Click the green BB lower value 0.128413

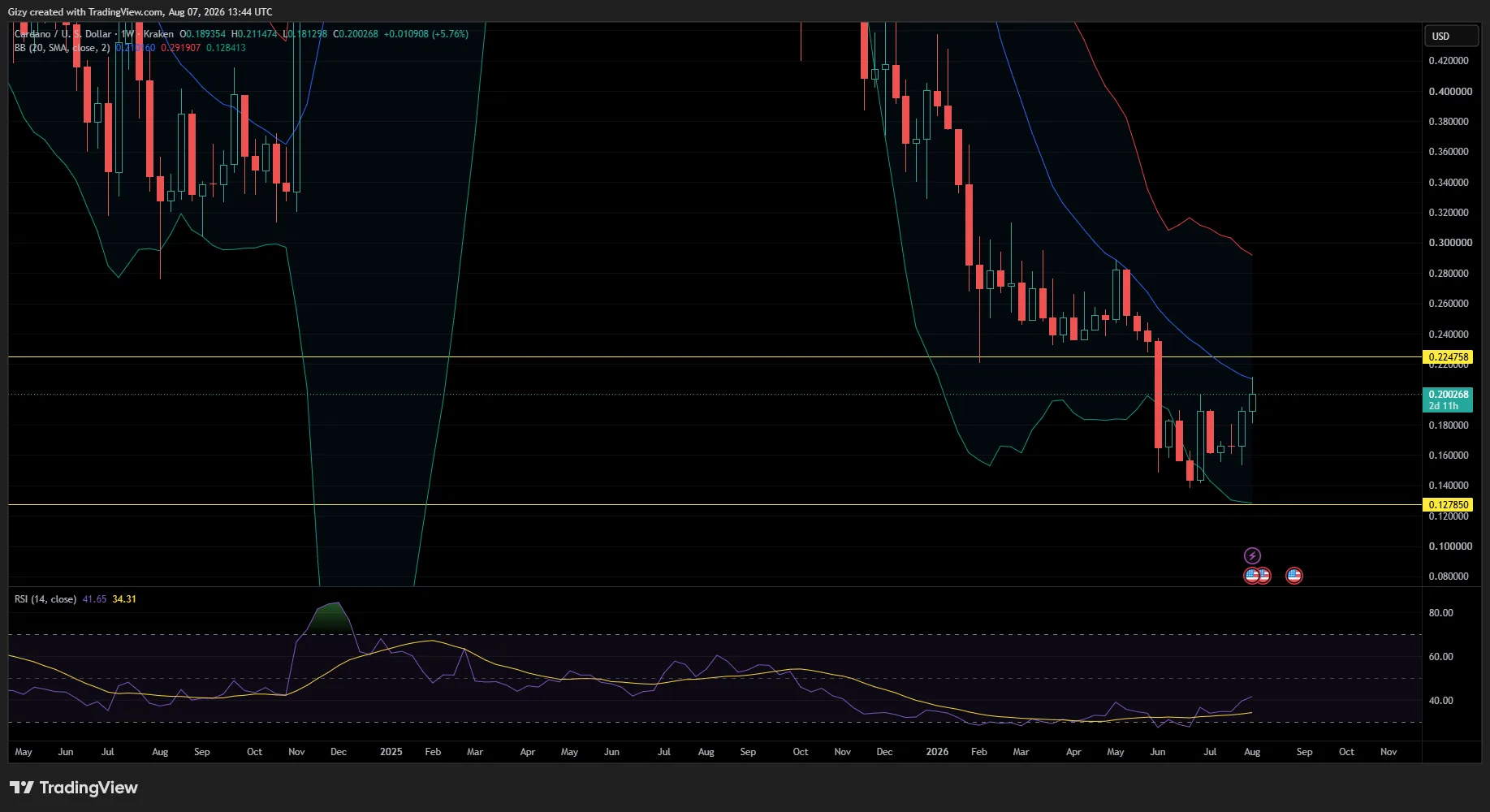[x=226, y=48]
